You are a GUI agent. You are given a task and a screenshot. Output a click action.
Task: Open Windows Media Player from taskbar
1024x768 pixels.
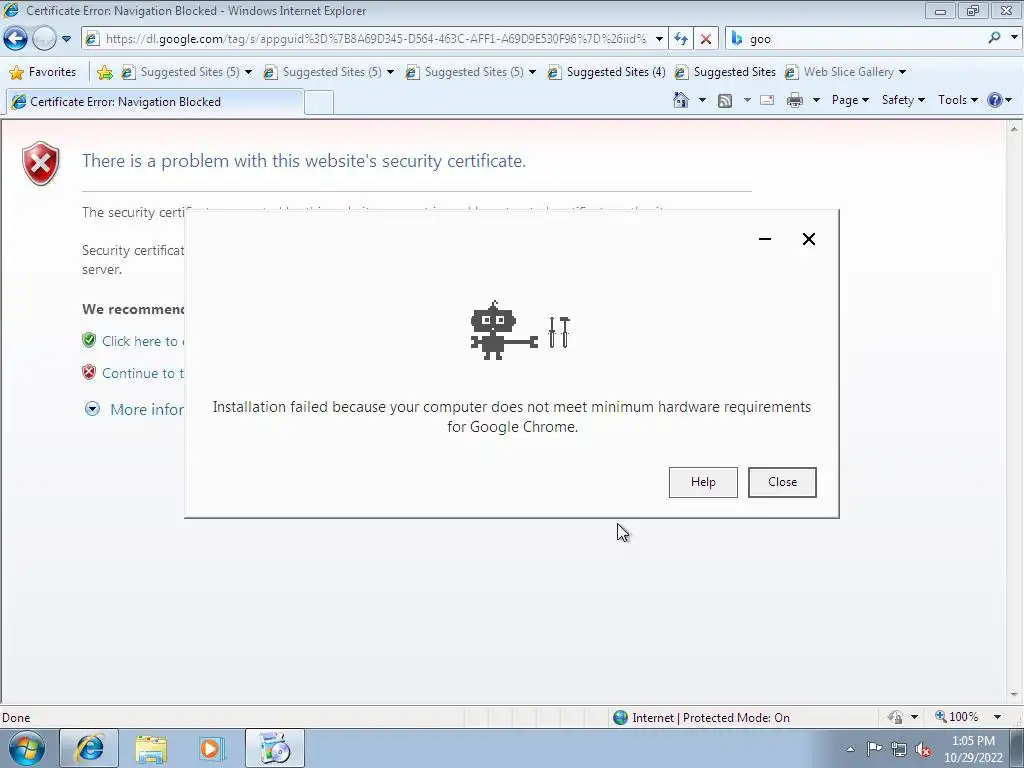coord(212,748)
